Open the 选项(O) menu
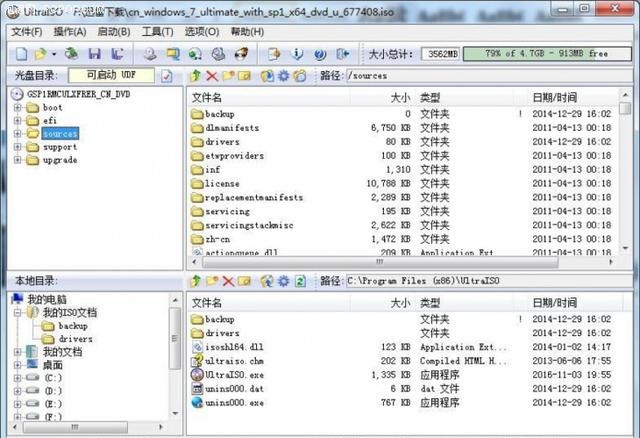 coord(202,31)
